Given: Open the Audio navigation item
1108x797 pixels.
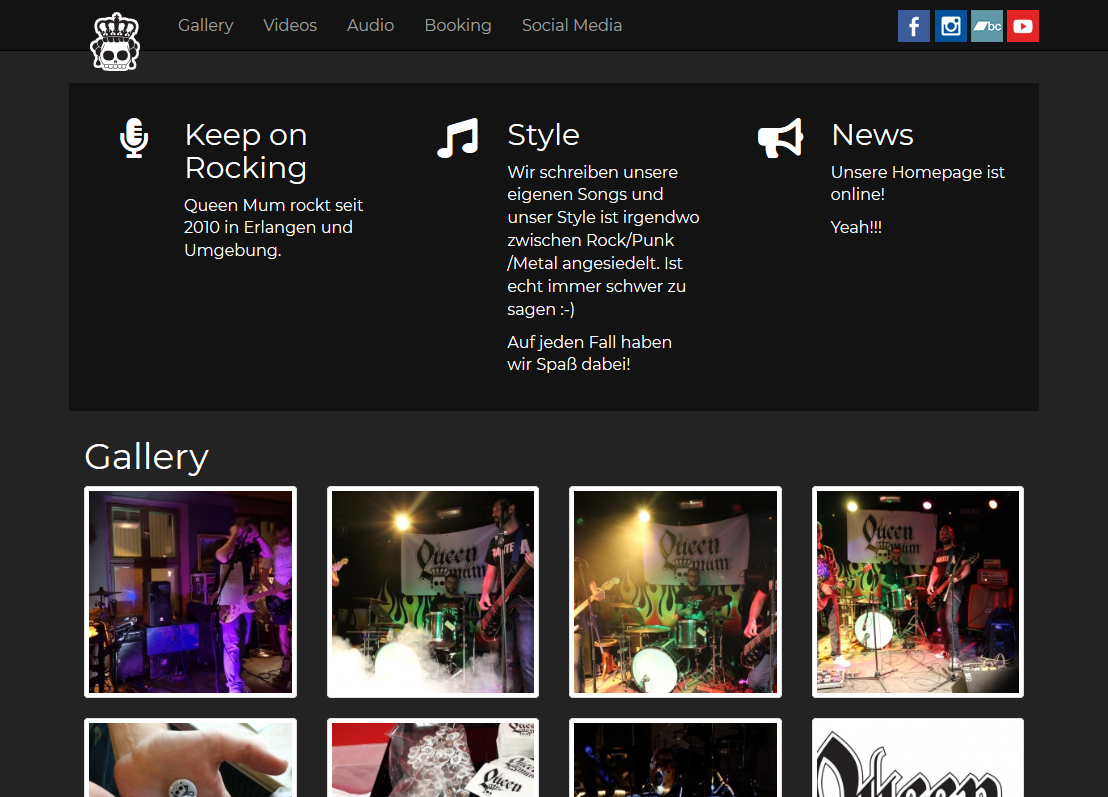Looking at the screenshot, I should [370, 25].
